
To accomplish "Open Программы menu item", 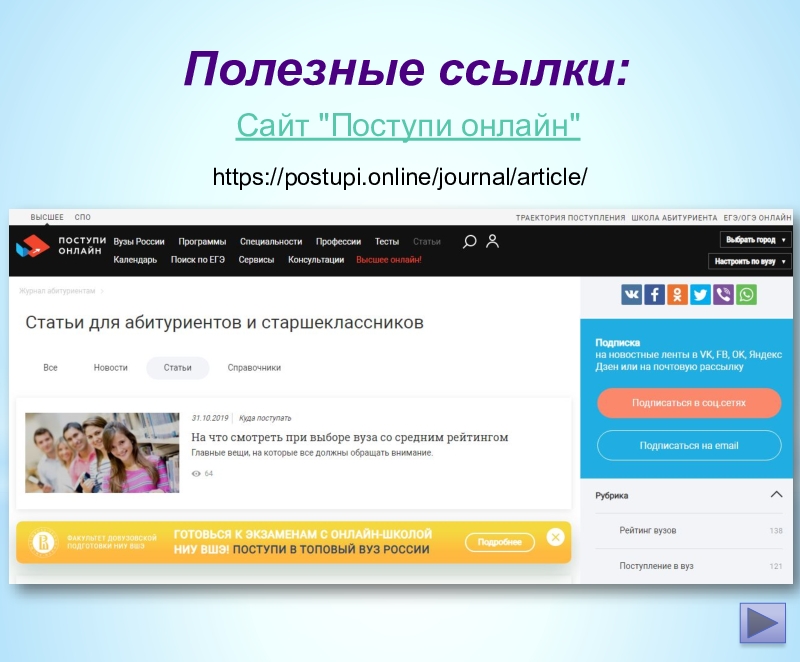I will tap(202, 242).
